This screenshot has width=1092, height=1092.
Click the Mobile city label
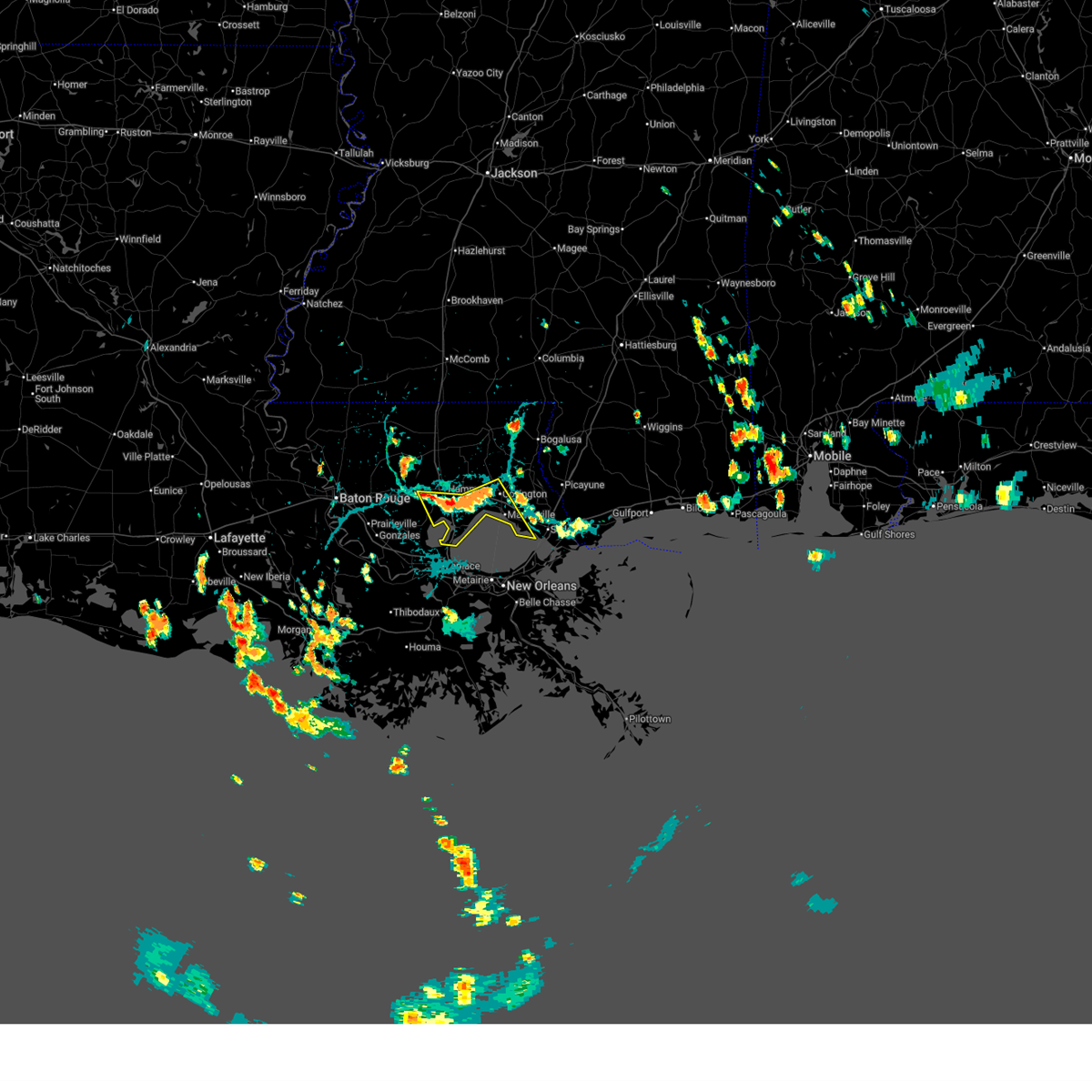click(x=833, y=456)
